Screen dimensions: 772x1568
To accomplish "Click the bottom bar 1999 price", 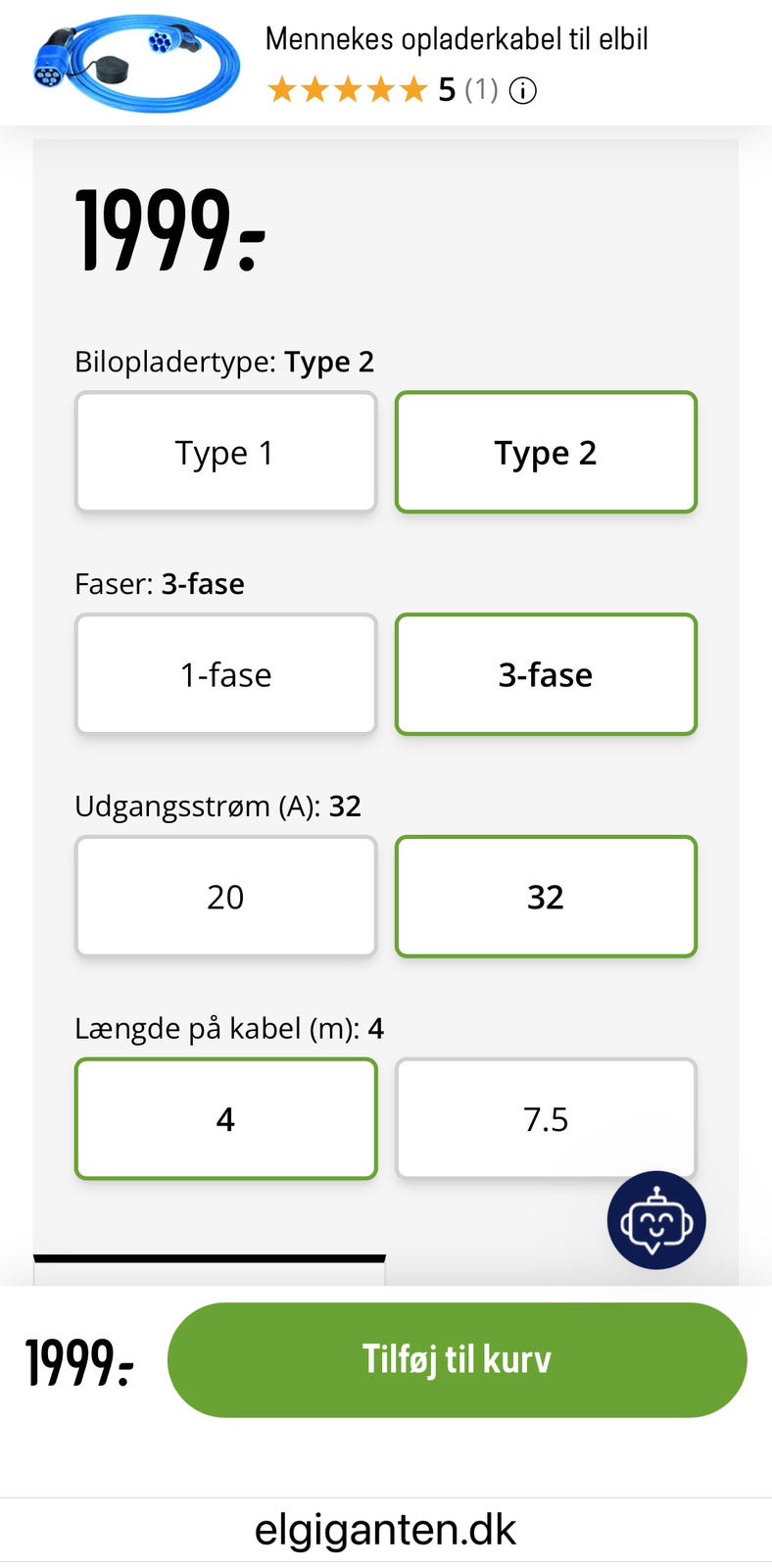I will pos(79,1363).
